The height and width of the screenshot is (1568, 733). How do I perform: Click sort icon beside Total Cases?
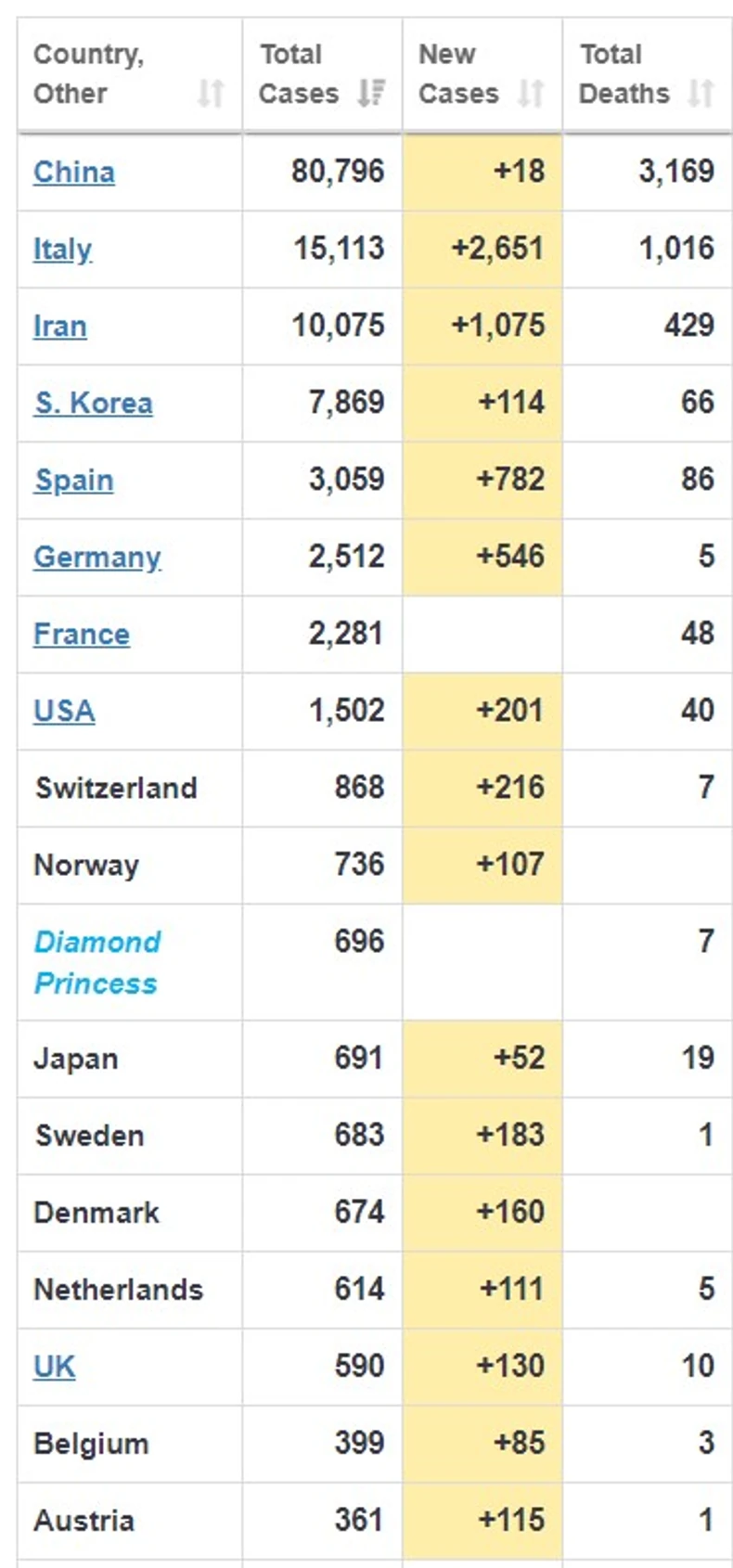pos(371,93)
